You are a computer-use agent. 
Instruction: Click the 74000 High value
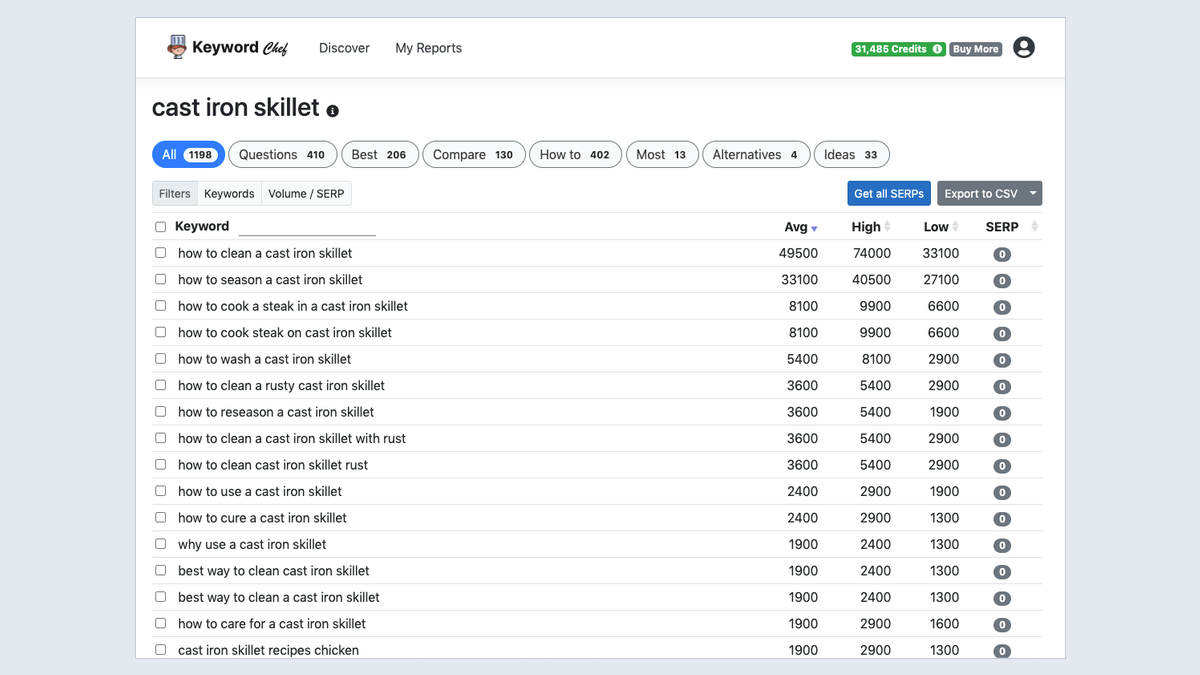tap(872, 253)
